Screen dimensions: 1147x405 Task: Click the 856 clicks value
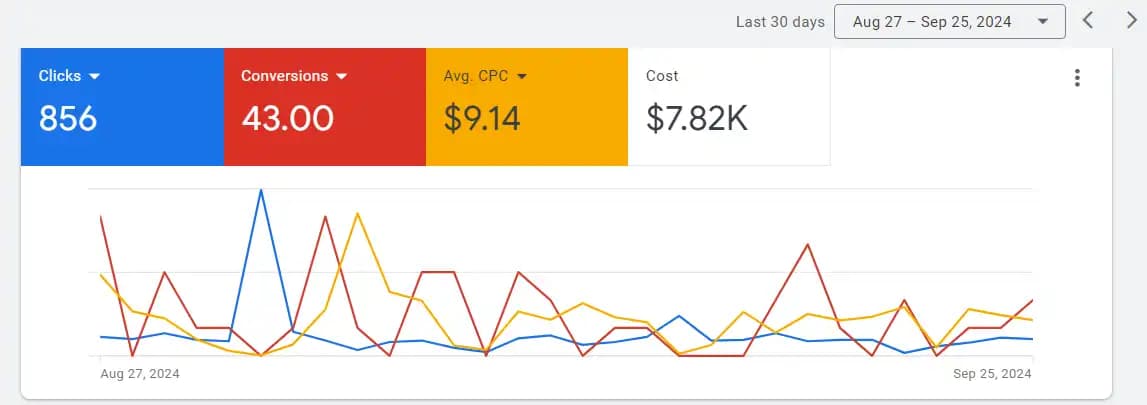click(67, 118)
